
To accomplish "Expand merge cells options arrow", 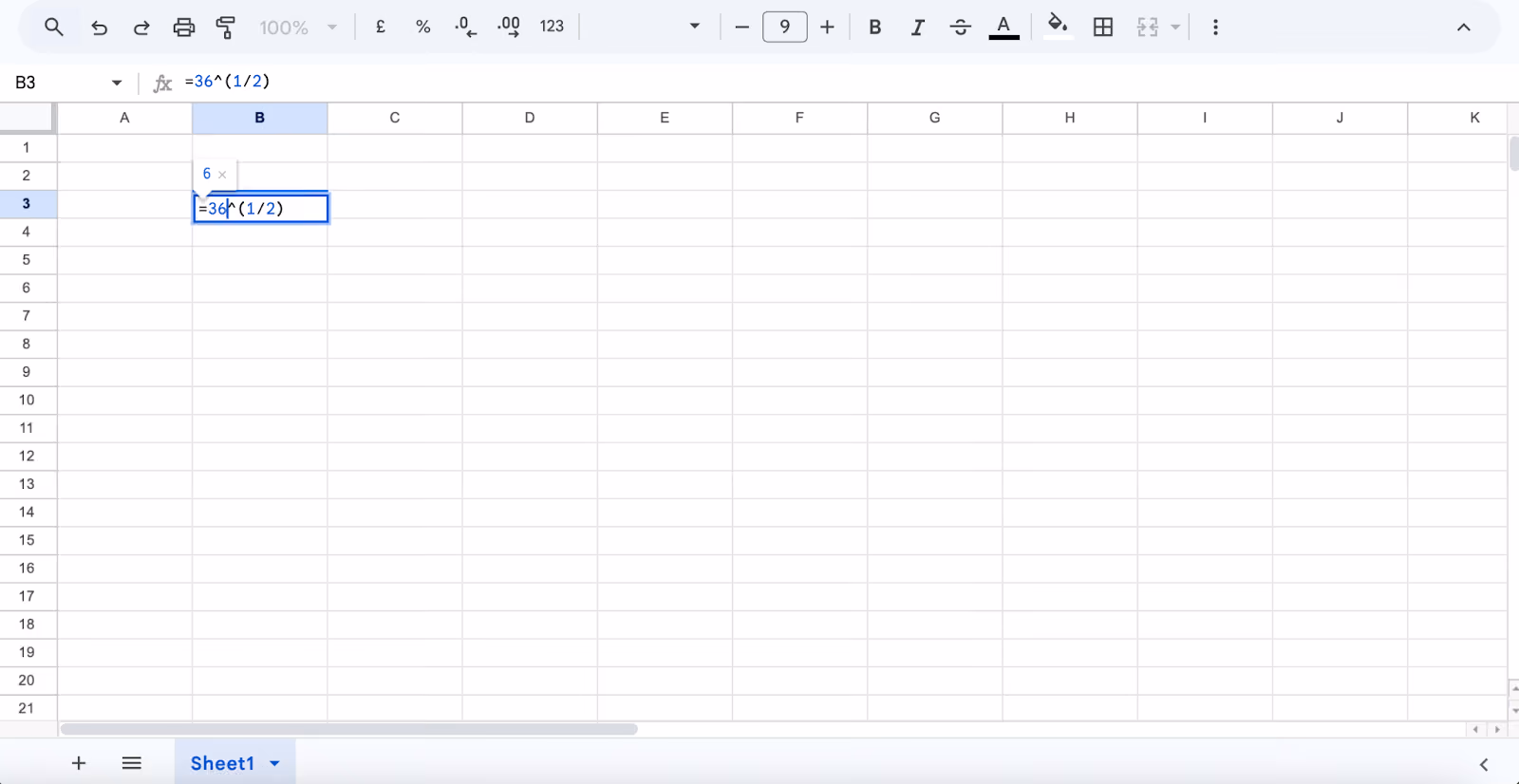I will pos(1175,28).
